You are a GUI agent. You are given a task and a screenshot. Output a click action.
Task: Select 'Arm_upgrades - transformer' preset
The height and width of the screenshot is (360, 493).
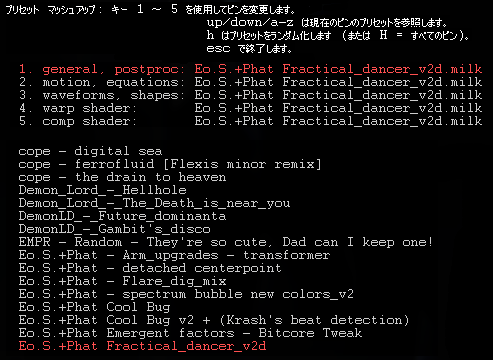coord(174,255)
